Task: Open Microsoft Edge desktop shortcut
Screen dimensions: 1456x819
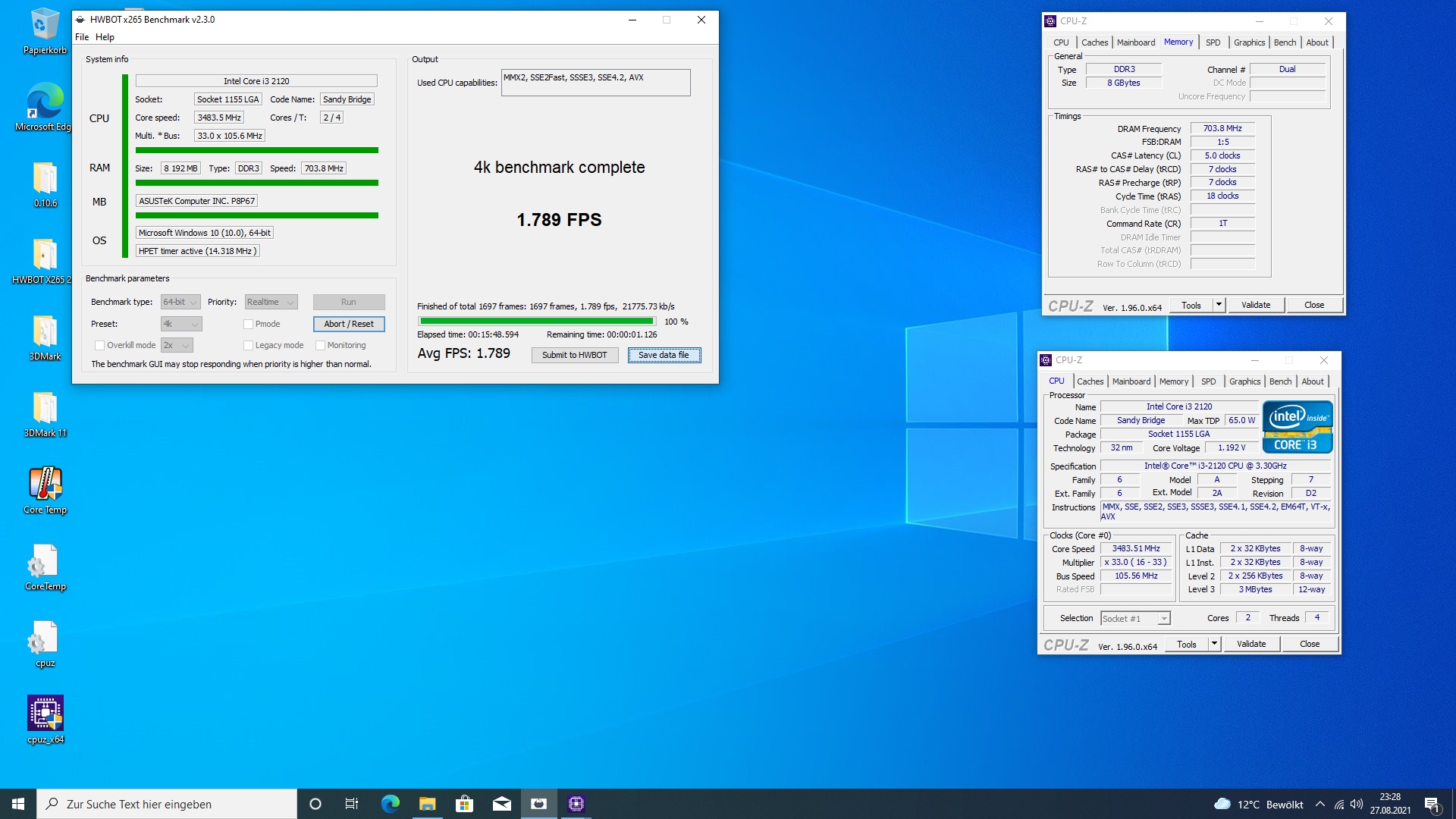Action: tap(45, 107)
